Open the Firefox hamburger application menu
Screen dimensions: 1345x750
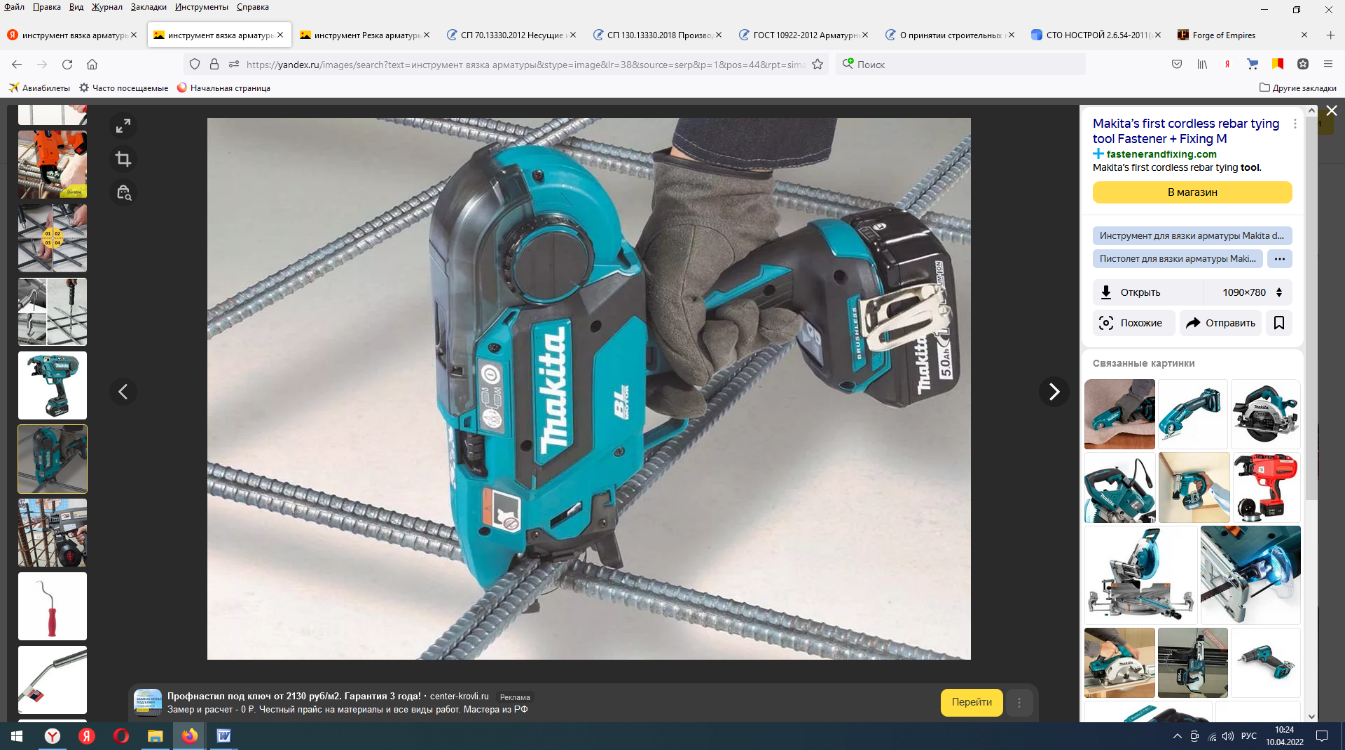point(1328,64)
